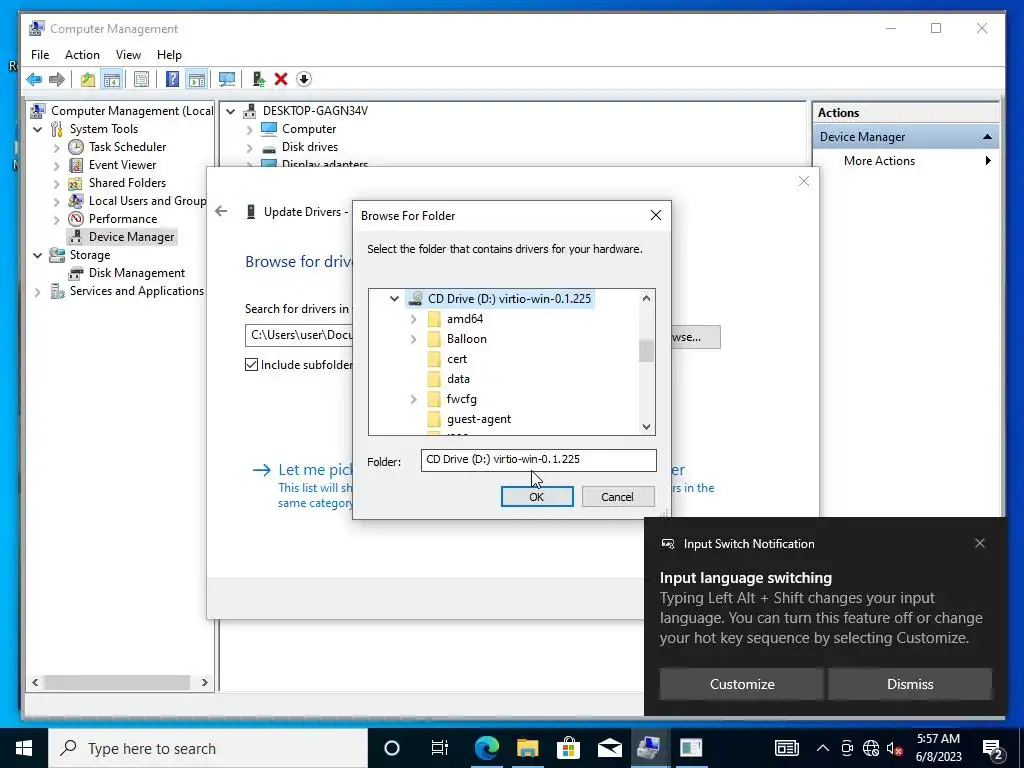Screen dimensions: 1024x768
Task: Select the fwcfg folder
Action: point(461,399)
